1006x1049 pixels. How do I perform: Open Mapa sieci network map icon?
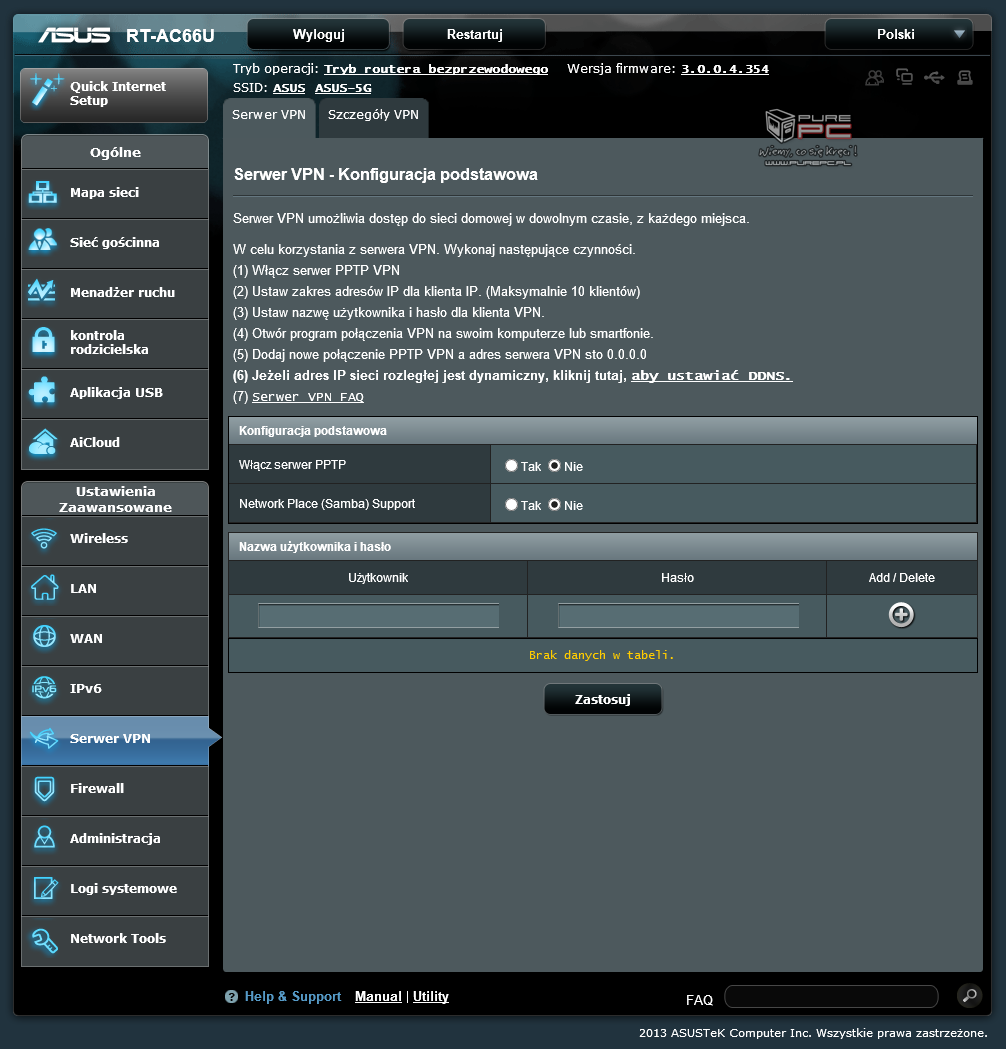(x=43, y=193)
